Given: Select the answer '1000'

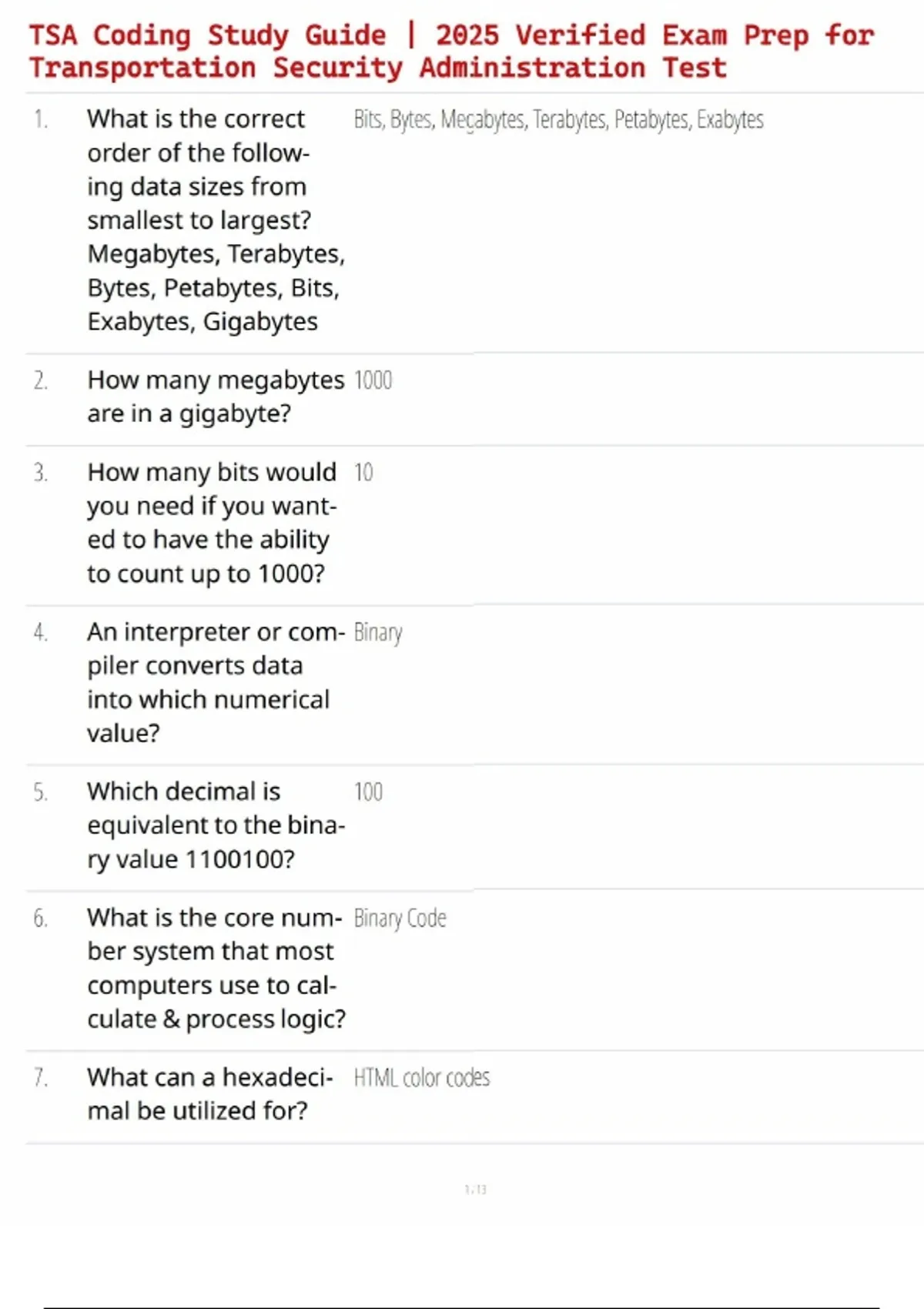Looking at the screenshot, I should click(373, 380).
